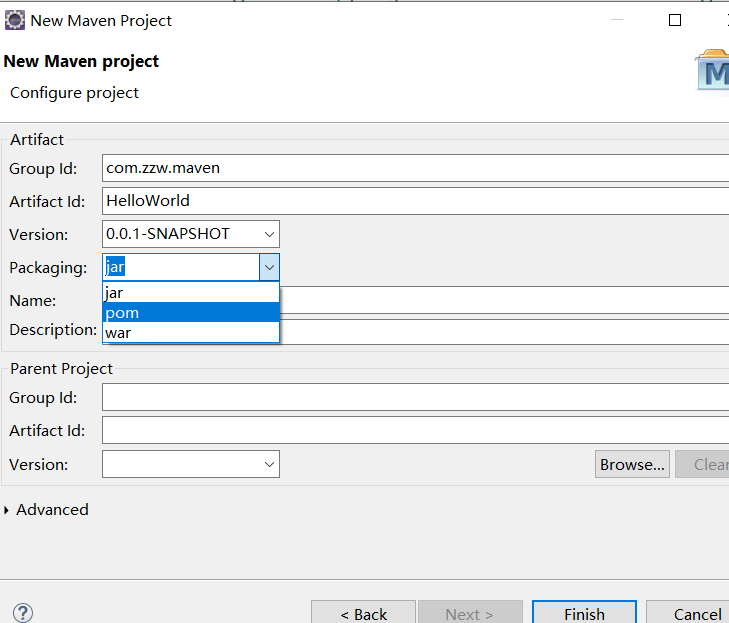Open the Parent Project Version dropdown
Image resolution: width=729 pixels, height=623 pixels.
(269, 464)
